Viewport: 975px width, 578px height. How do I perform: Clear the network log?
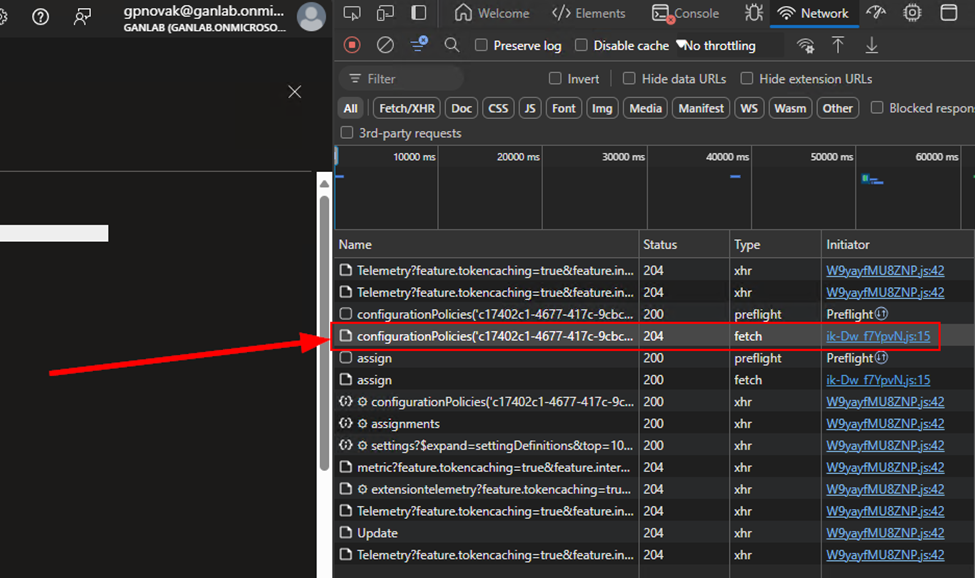(385, 45)
